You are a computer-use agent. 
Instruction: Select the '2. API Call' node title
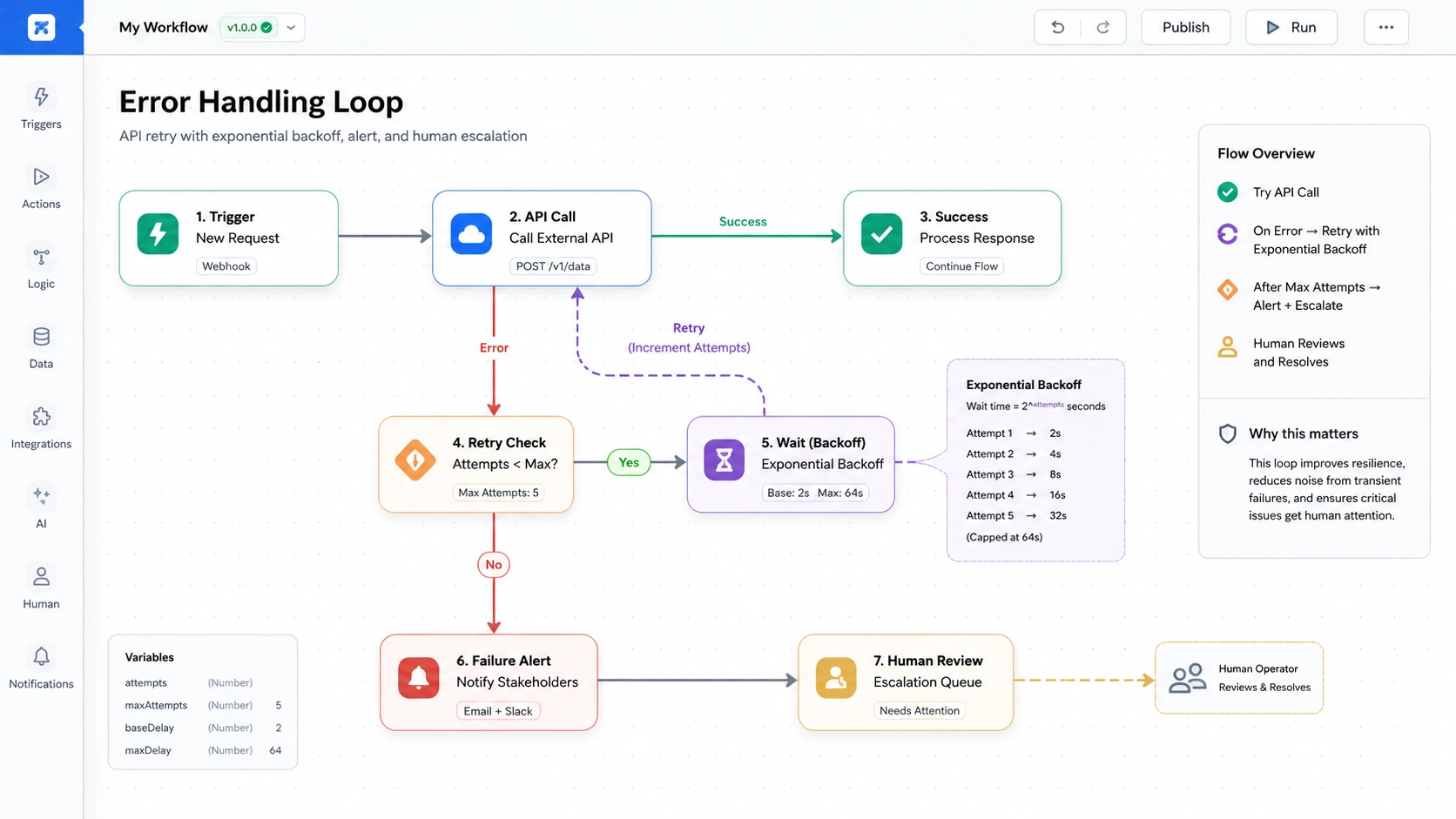(542, 217)
